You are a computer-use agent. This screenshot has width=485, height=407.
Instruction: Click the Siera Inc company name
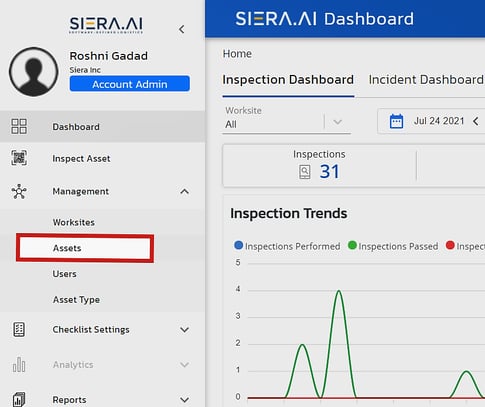coord(85,70)
